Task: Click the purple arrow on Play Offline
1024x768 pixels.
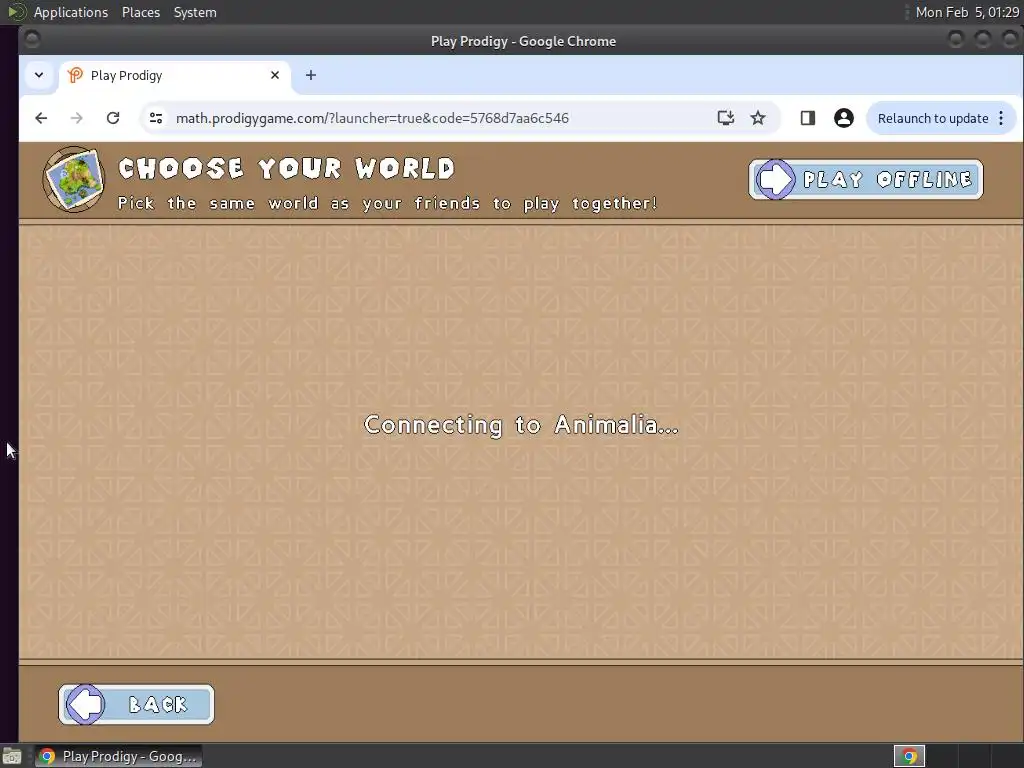Action: pos(775,179)
